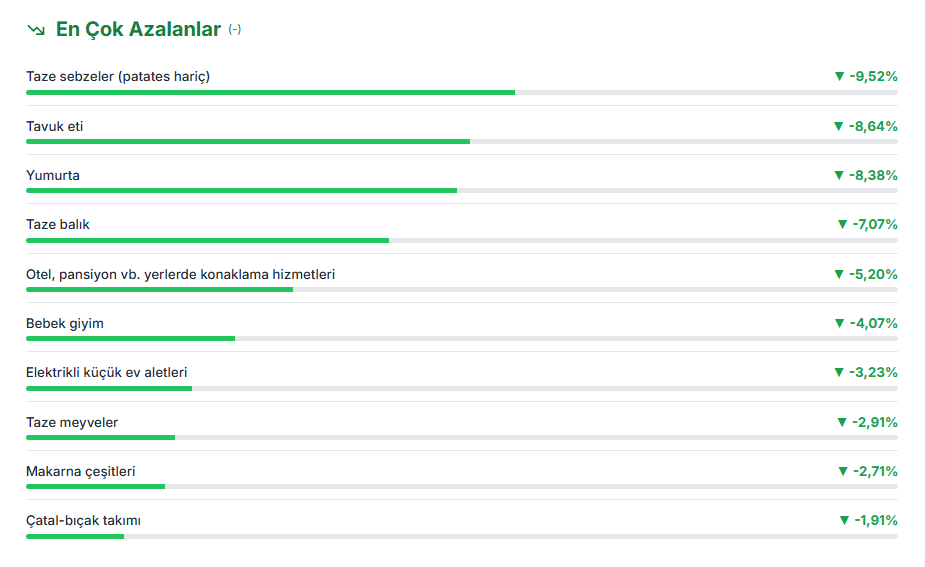The image size is (925, 567).
Task: Click the (-) indicator after the heading
Action: [235, 30]
